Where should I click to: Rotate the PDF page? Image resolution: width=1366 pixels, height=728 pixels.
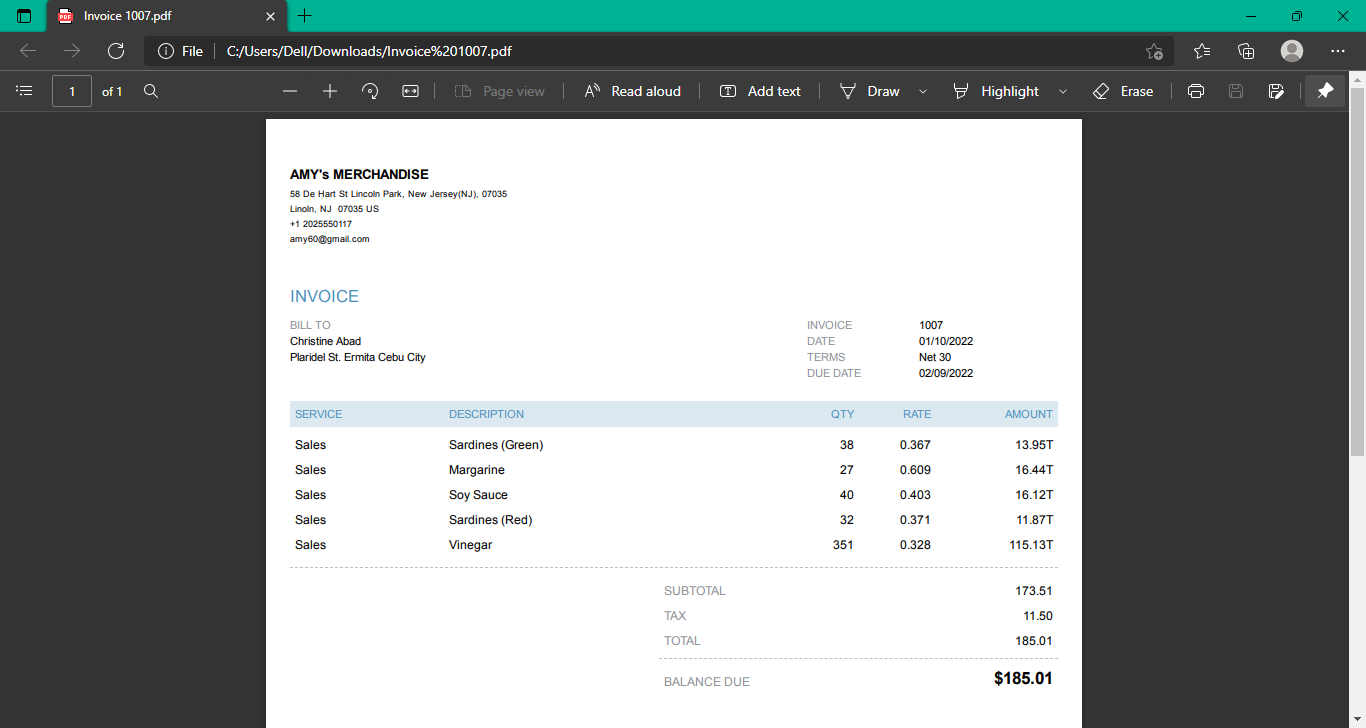pos(370,91)
